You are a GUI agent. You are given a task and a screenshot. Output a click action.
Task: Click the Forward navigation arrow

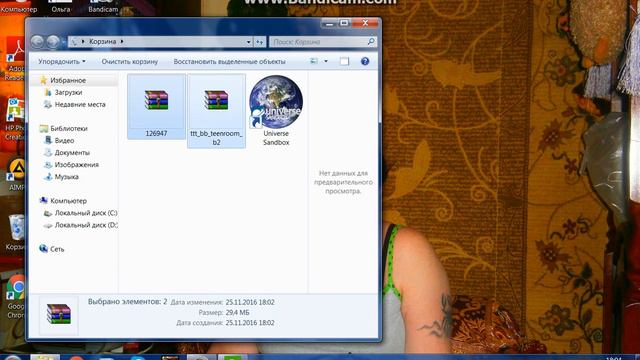coord(53,41)
